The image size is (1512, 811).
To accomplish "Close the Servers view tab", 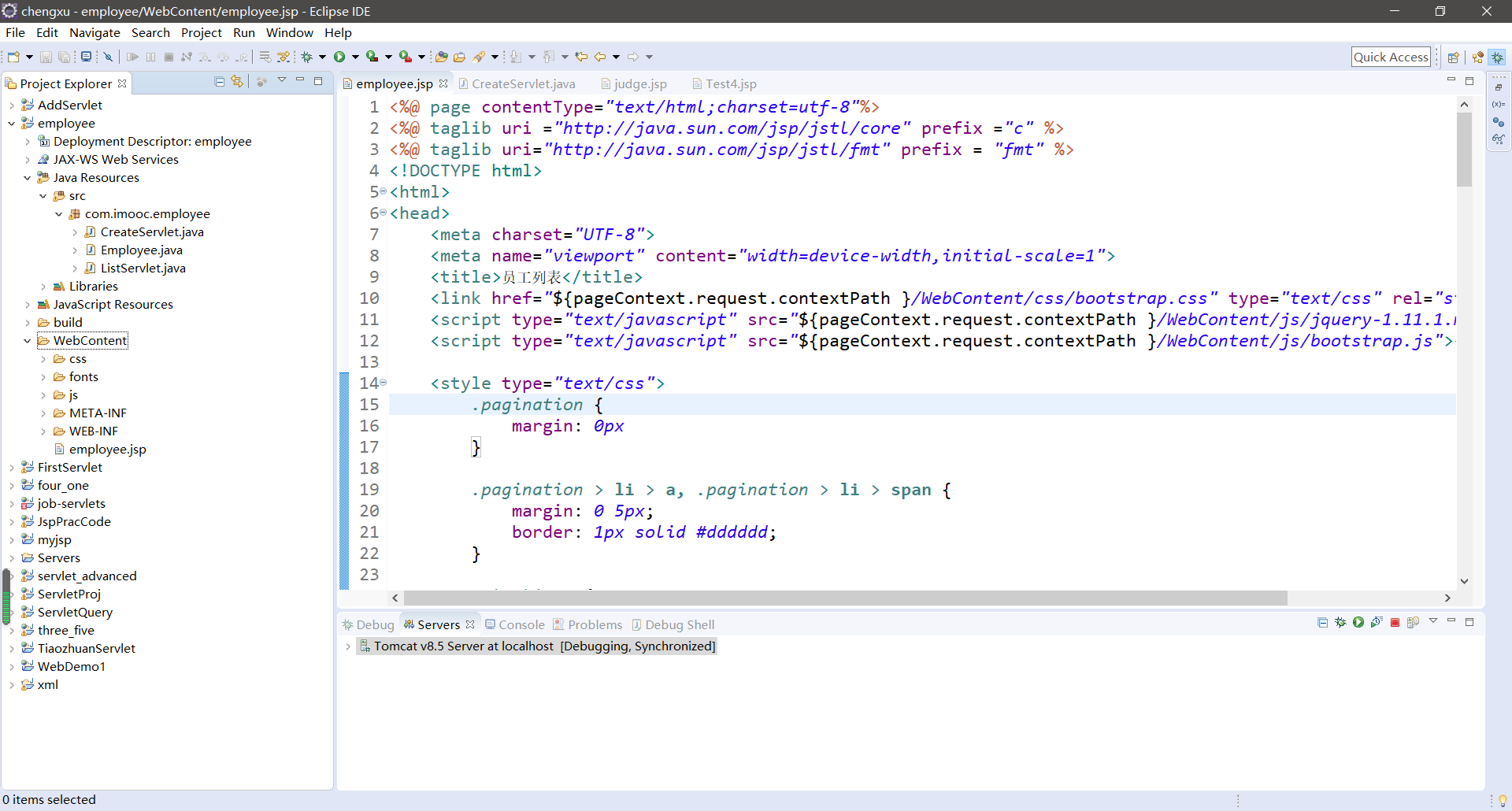I will pyautogui.click(x=470, y=624).
